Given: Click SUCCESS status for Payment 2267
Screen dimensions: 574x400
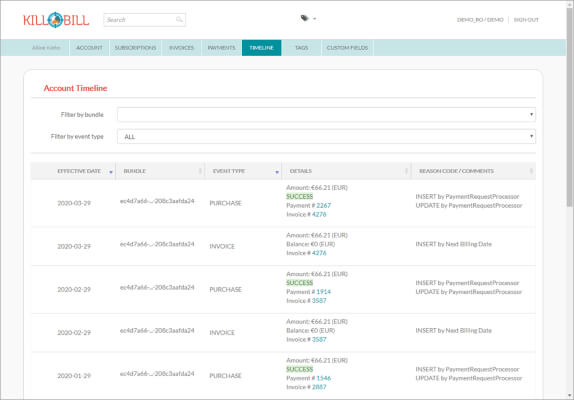Looking at the screenshot, I should point(299,197).
